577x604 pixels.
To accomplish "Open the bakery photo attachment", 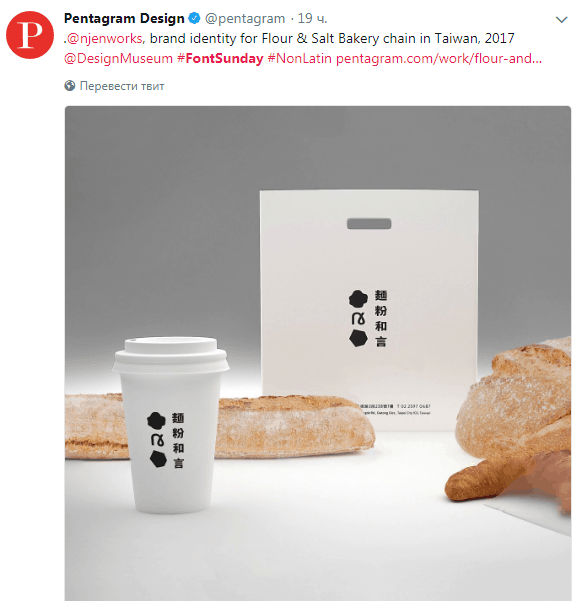I will [x=318, y=353].
